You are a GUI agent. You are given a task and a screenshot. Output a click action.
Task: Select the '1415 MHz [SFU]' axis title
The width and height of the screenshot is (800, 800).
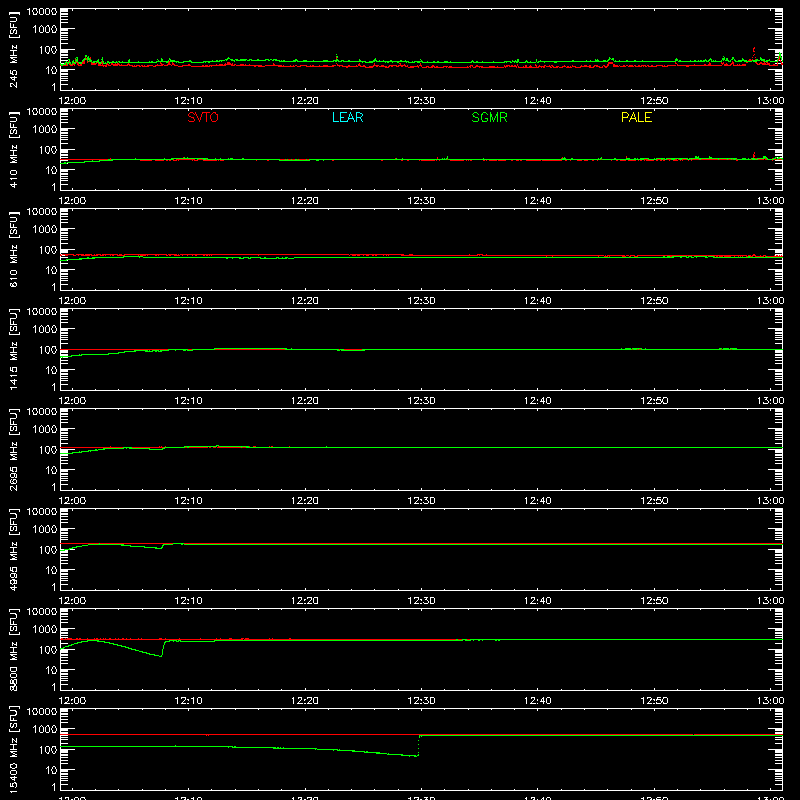pyautogui.click(x=14, y=349)
